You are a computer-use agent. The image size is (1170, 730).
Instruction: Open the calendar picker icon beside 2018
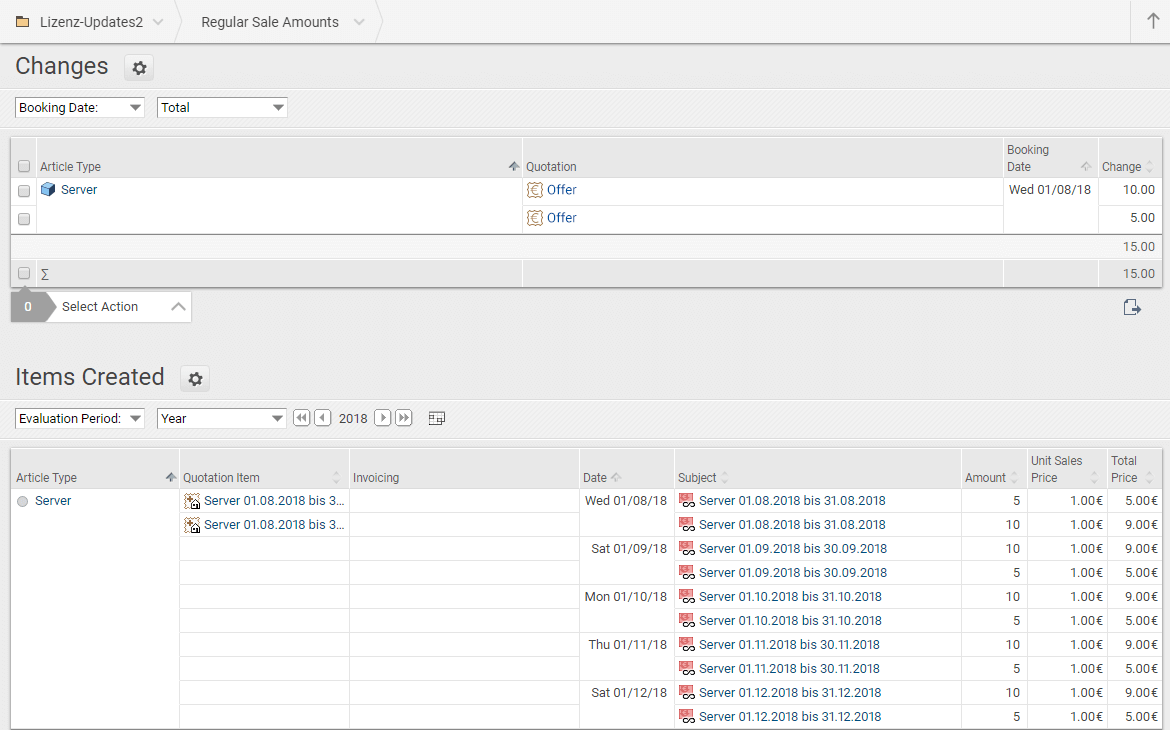tap(436, 418)
